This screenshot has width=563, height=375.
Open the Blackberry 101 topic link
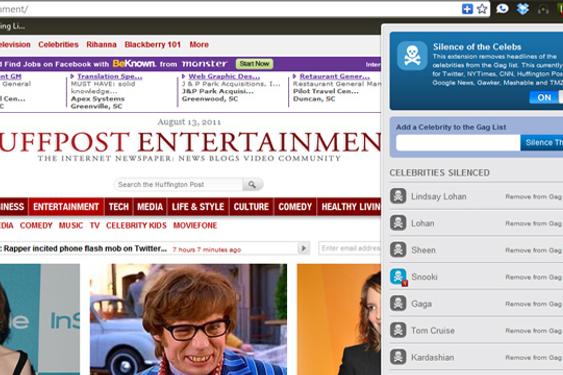pyautogui.click(x=152, y=45)
